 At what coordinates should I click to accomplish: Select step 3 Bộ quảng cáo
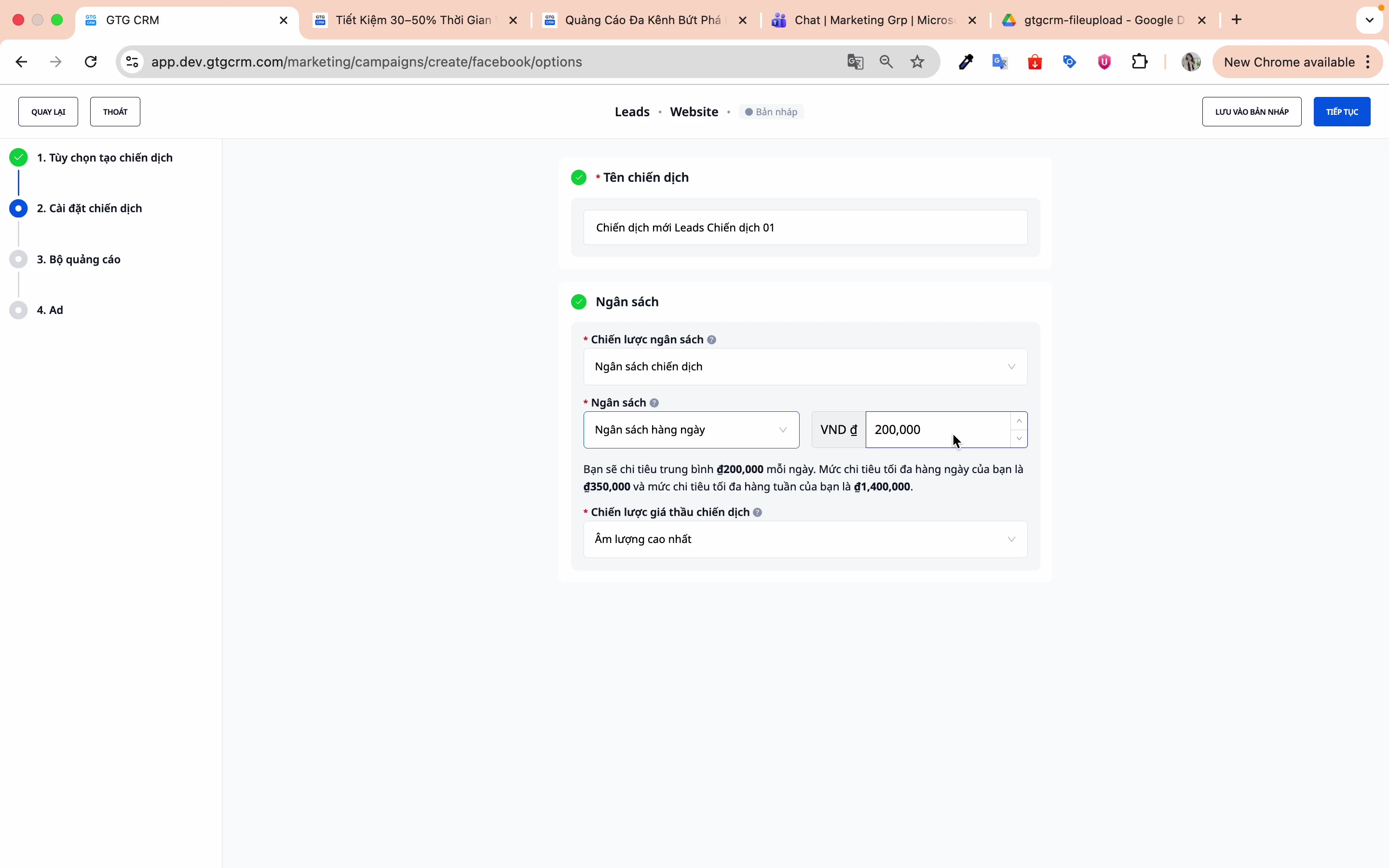[x=79, y=259]
